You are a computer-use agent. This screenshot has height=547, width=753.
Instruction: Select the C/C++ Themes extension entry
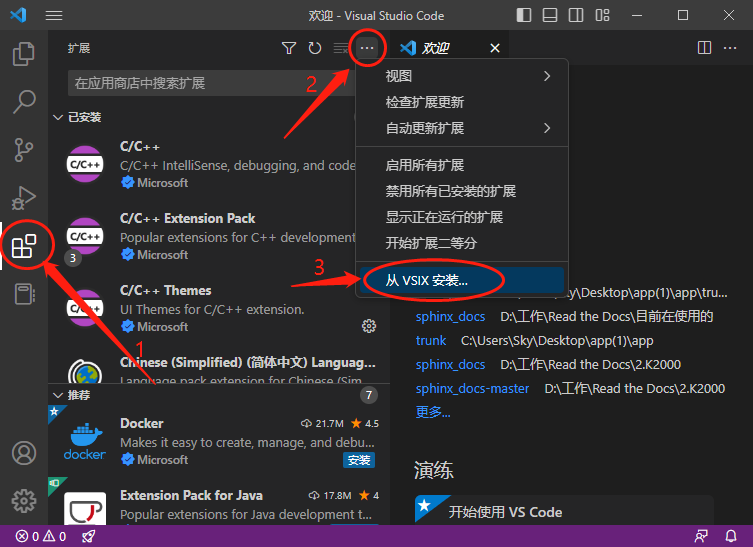(x=219, y=309)
